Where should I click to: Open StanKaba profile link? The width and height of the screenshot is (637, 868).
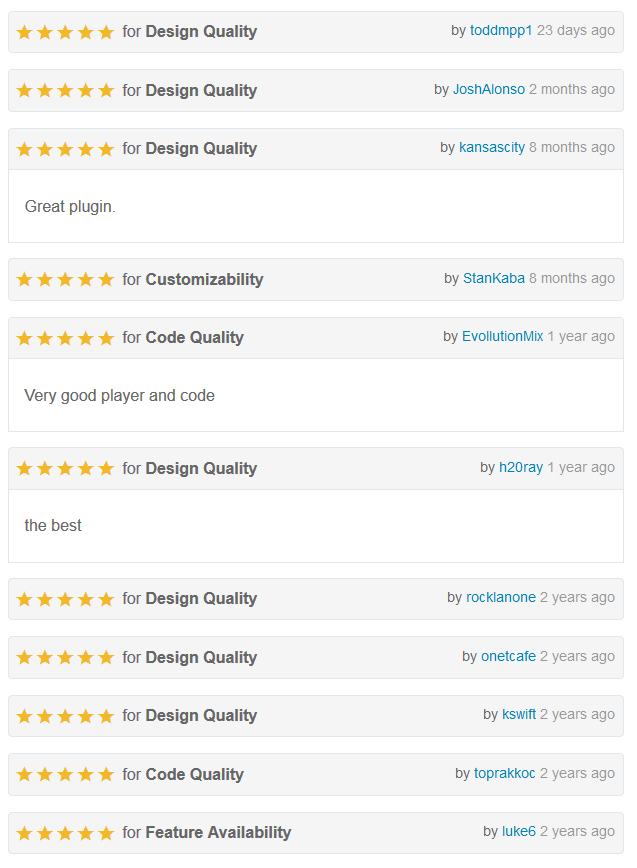[x=494, y=278]
